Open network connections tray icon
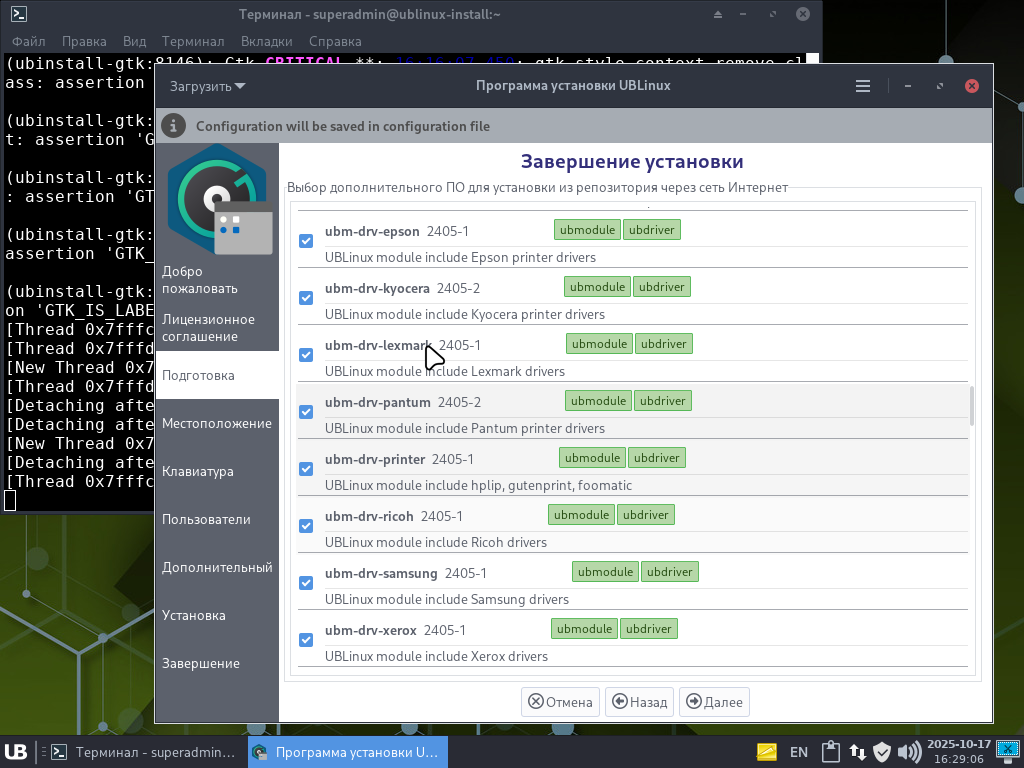The height and width of the screenshot is (768, 1024). click(x=857, y=752)
